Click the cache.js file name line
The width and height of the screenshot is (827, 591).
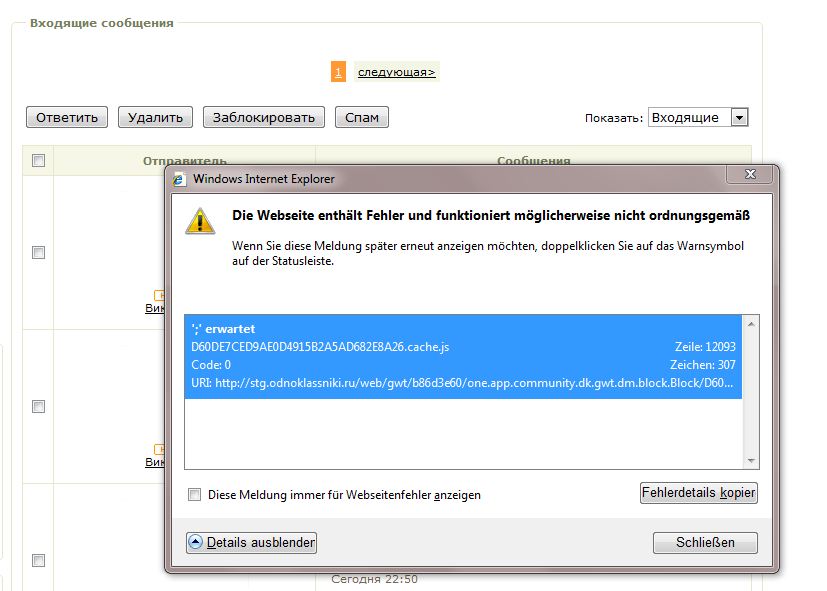[x=320, y=347]
